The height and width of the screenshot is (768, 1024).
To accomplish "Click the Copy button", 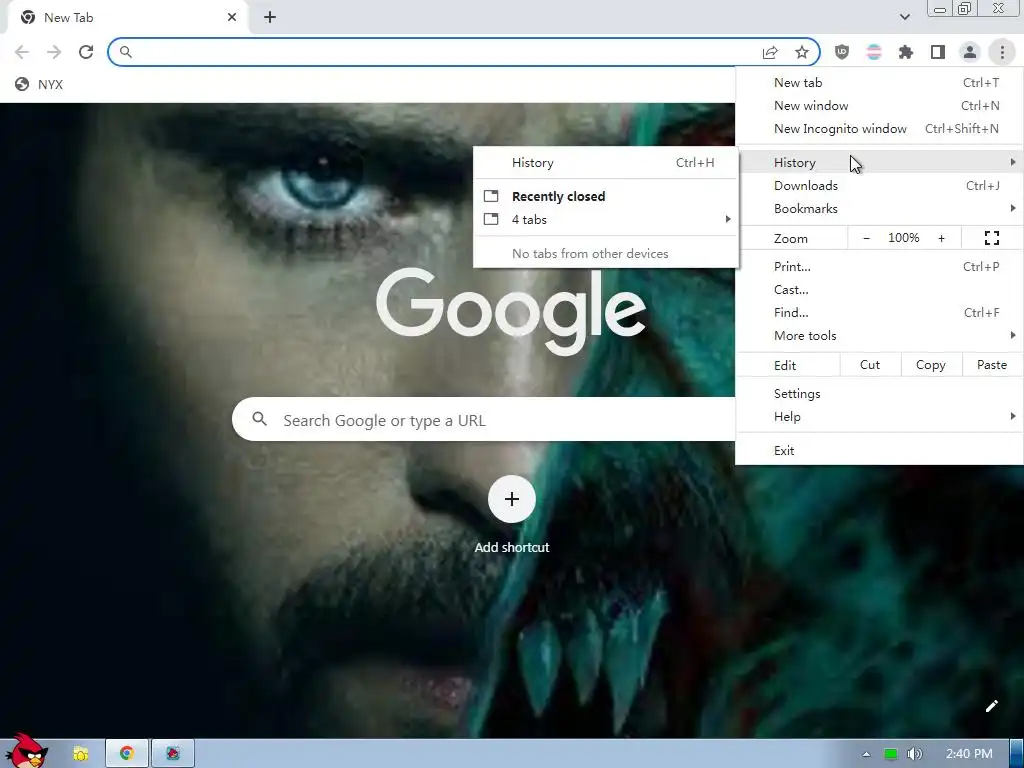I will [931, 365].
